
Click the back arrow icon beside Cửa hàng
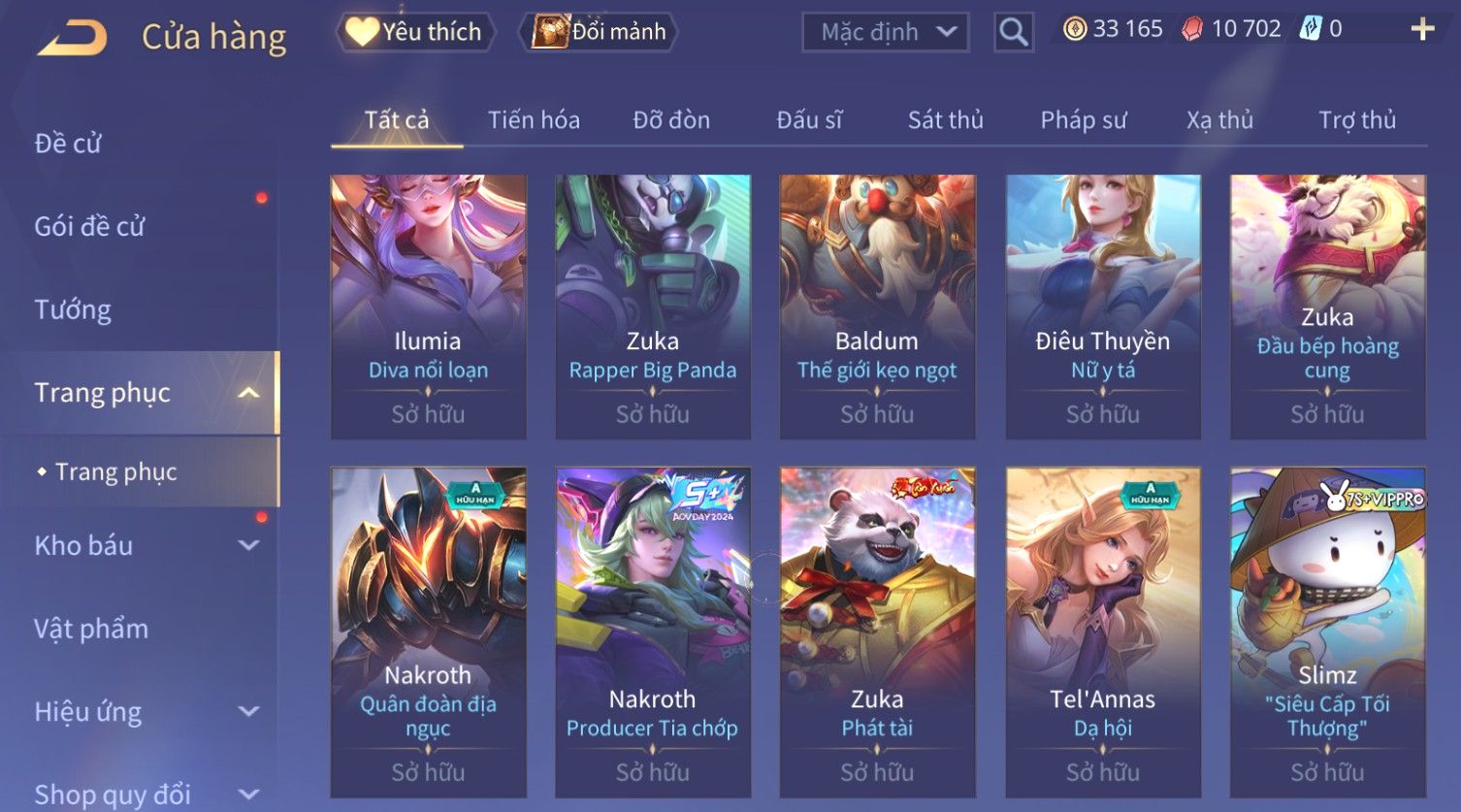72,38
